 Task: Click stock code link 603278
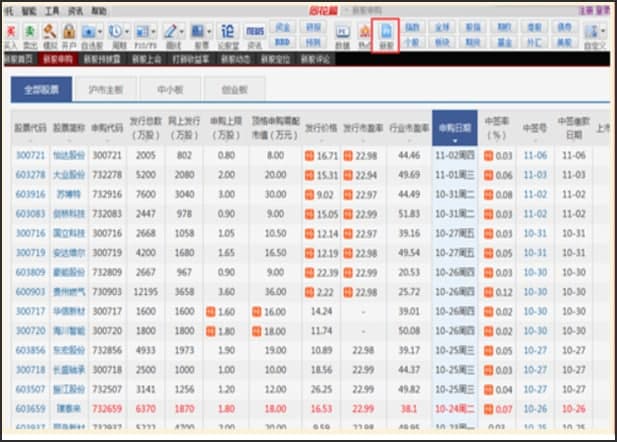pos(31,175)
